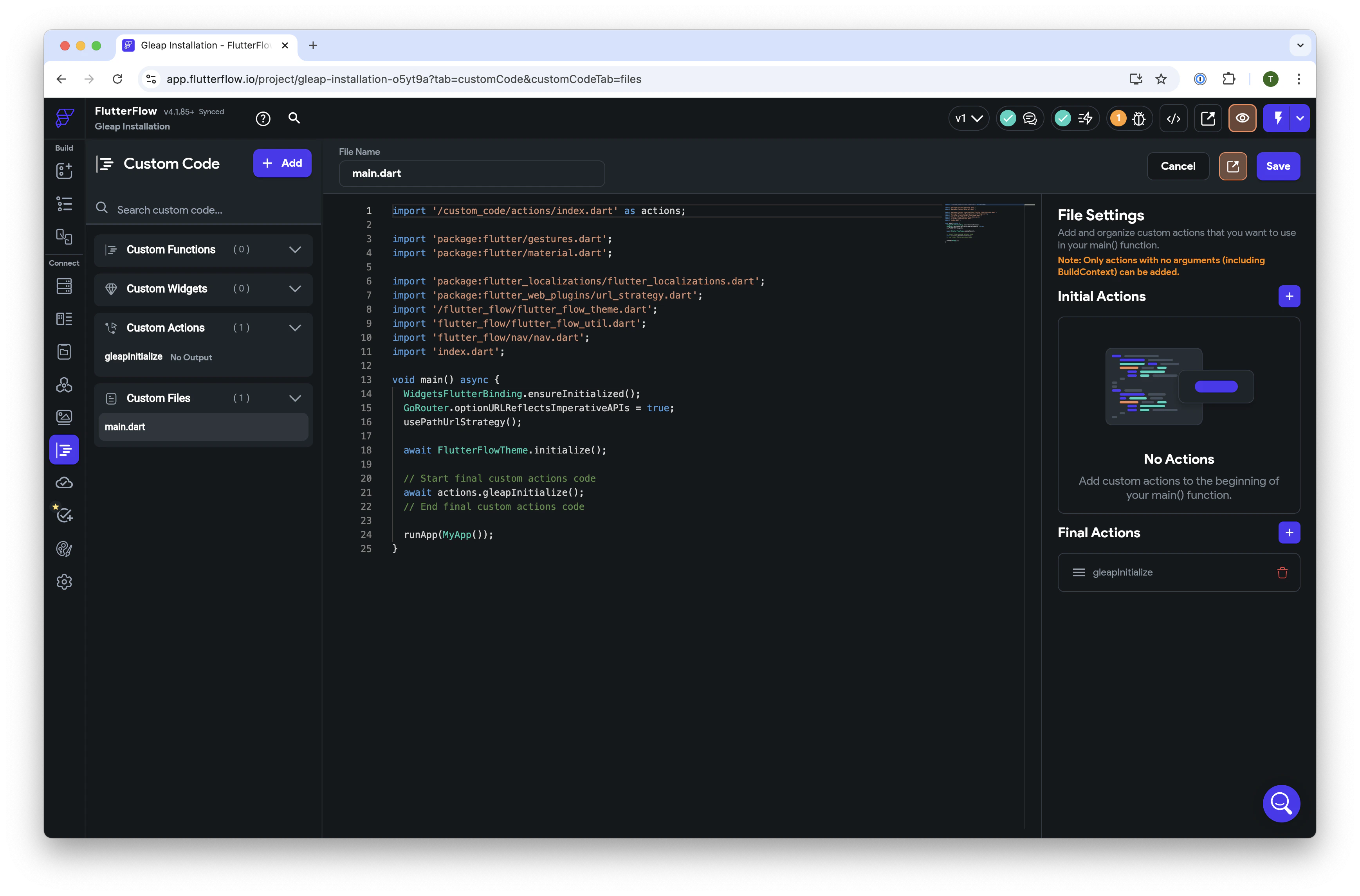Open the floating search help button
Viewport: 1360px width, 896px height.
pyautogui.click(x=1281, y=803)
